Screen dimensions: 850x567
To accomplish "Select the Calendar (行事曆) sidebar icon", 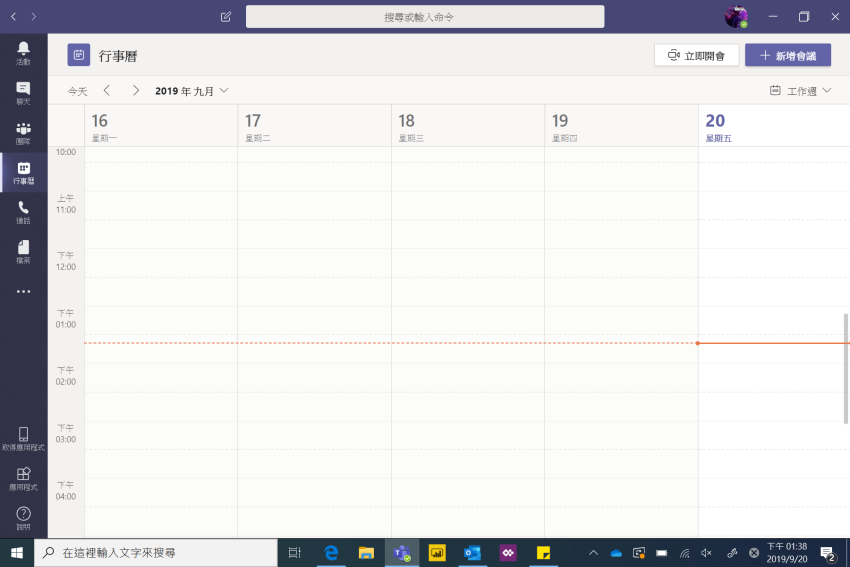I will [23, 173].
